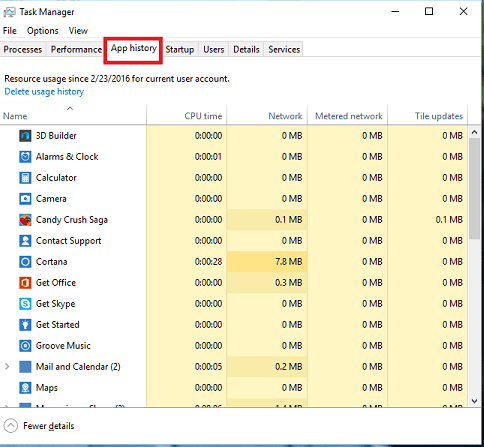Screen dimensions: 484x447
Task: Select the Camera row name
Action: click(51, 199)
